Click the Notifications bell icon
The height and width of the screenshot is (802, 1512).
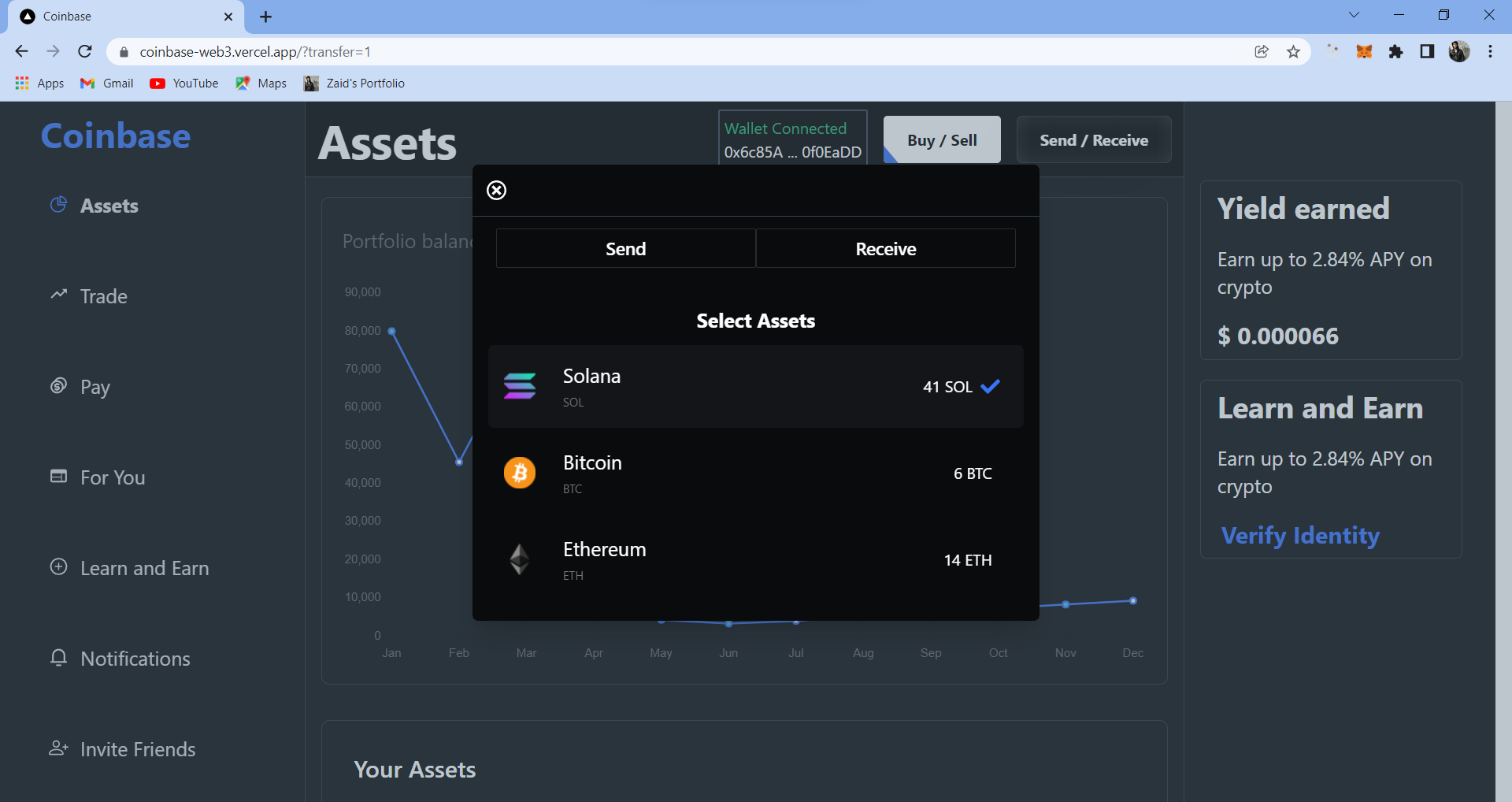(59, 657)
